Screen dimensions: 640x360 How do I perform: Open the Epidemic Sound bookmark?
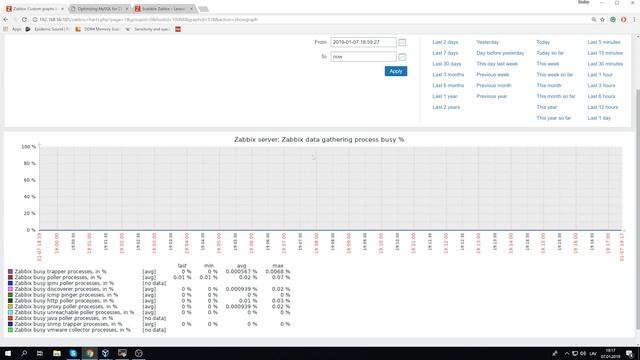[x=47, y=29]
